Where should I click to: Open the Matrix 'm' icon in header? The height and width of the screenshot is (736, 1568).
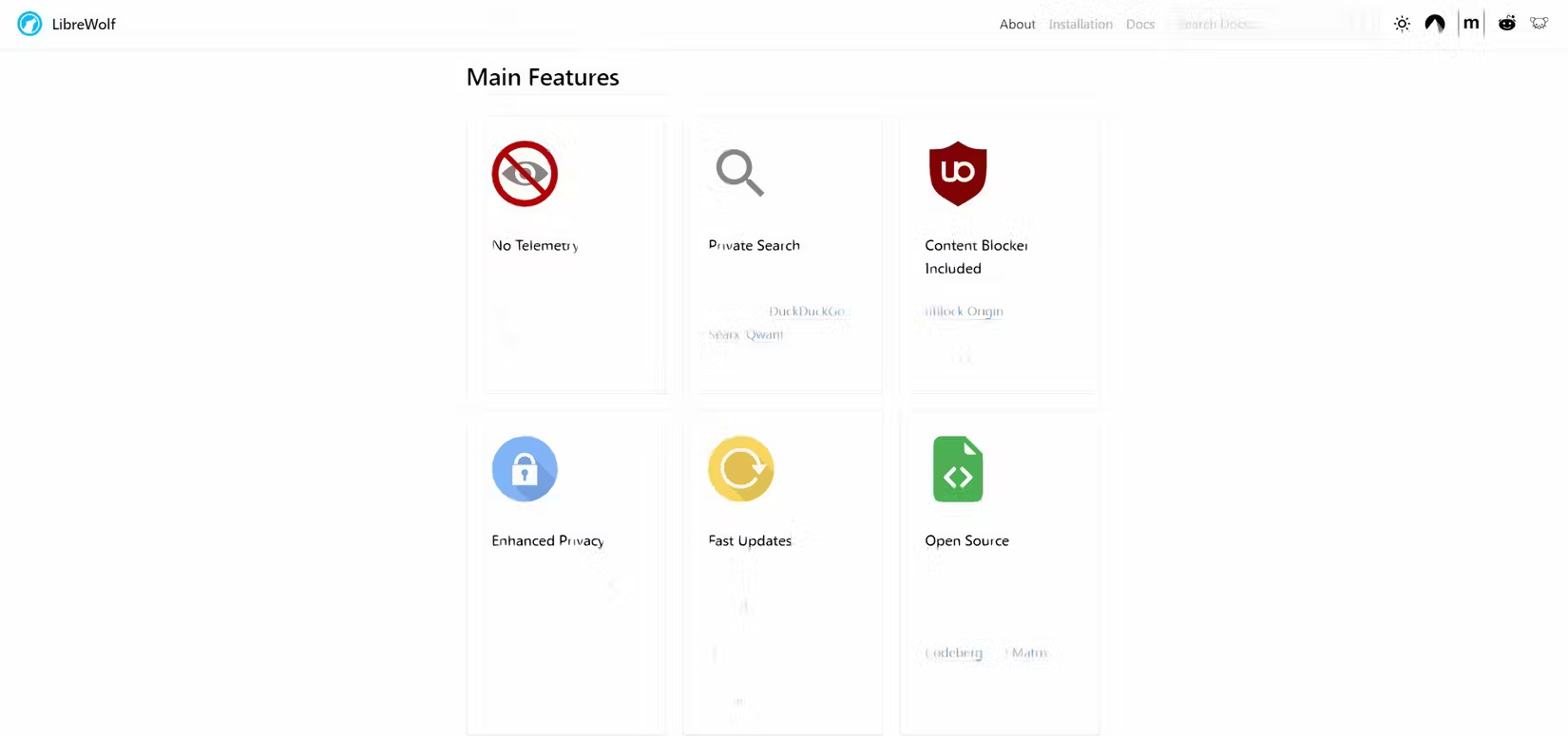(1471, 24)
